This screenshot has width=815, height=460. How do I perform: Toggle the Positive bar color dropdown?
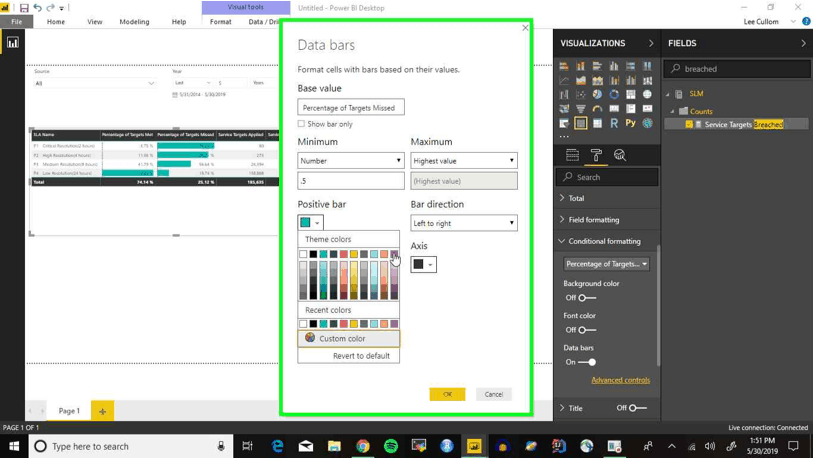pos(310,222)
